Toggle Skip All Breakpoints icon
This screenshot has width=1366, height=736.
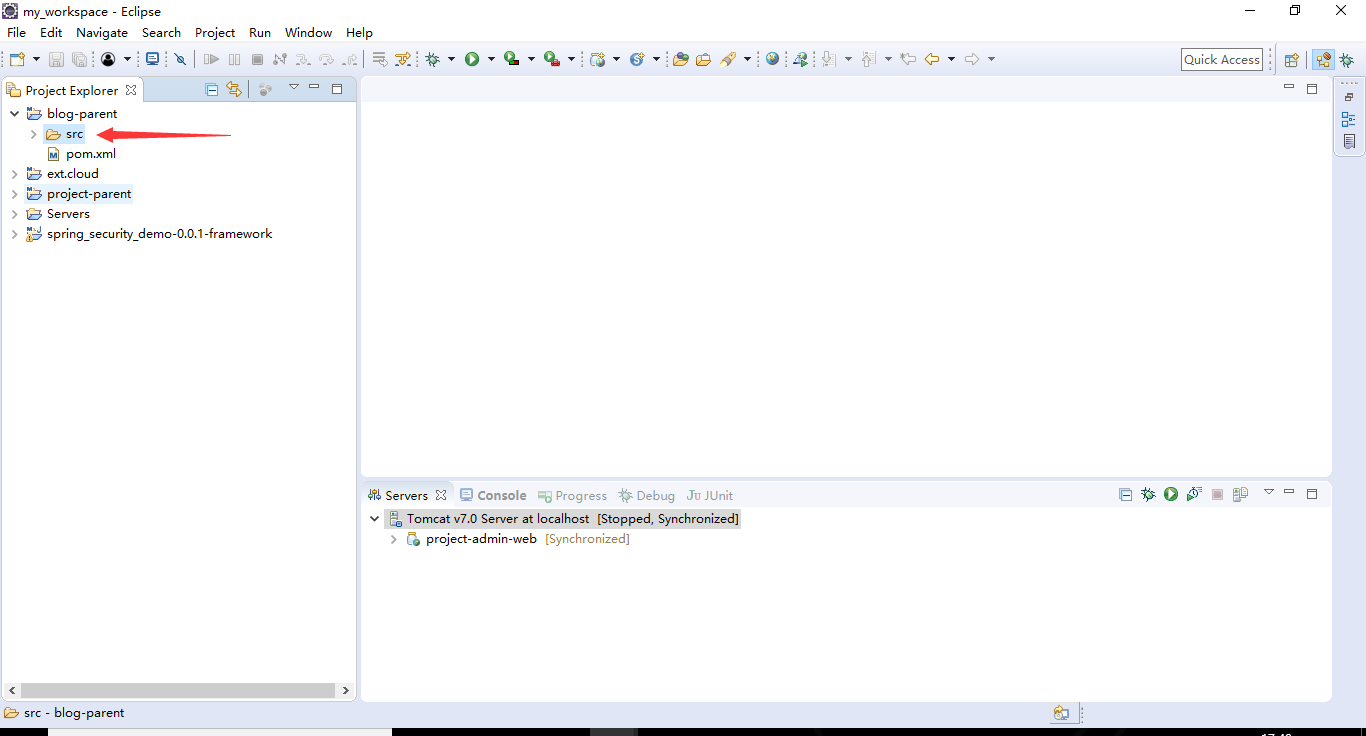[180, 59]
